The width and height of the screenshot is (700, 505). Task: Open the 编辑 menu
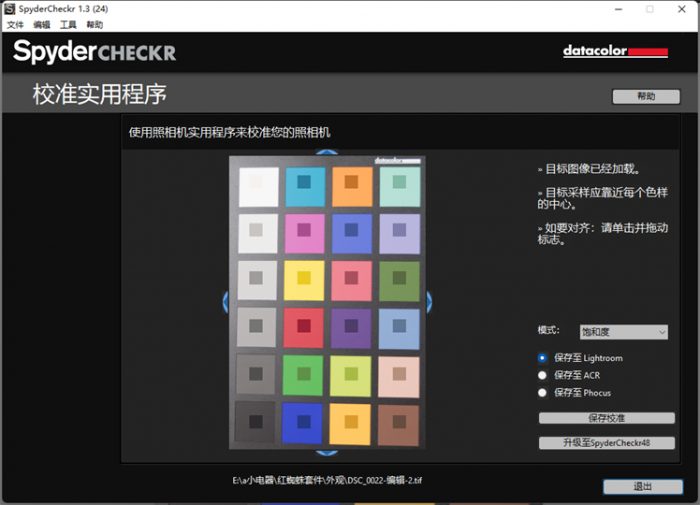click(41, 24)
